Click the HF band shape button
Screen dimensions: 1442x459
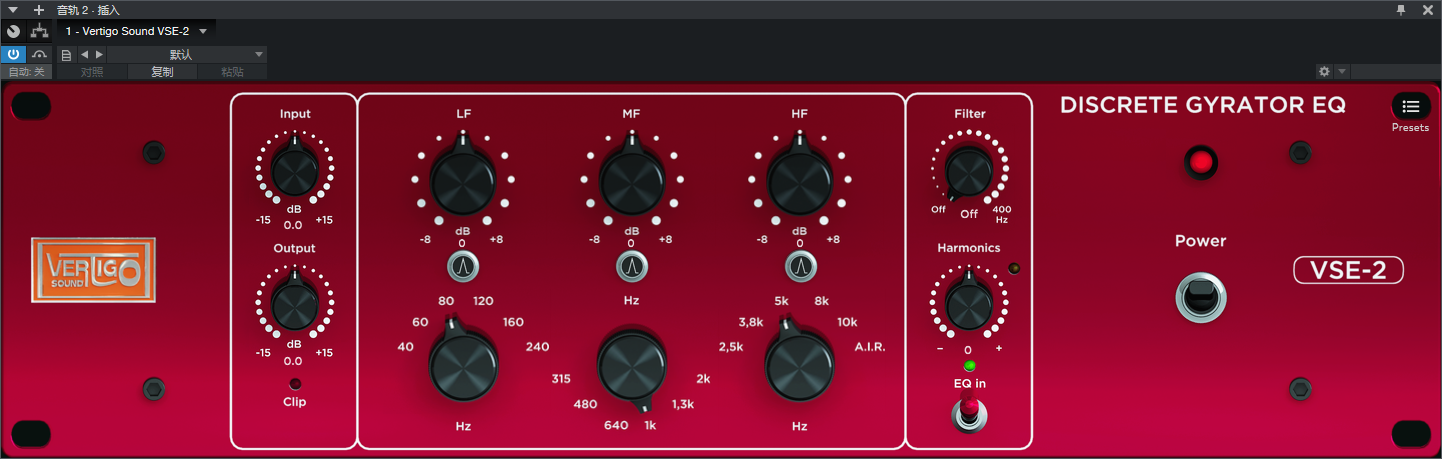(x=799, y=266)
